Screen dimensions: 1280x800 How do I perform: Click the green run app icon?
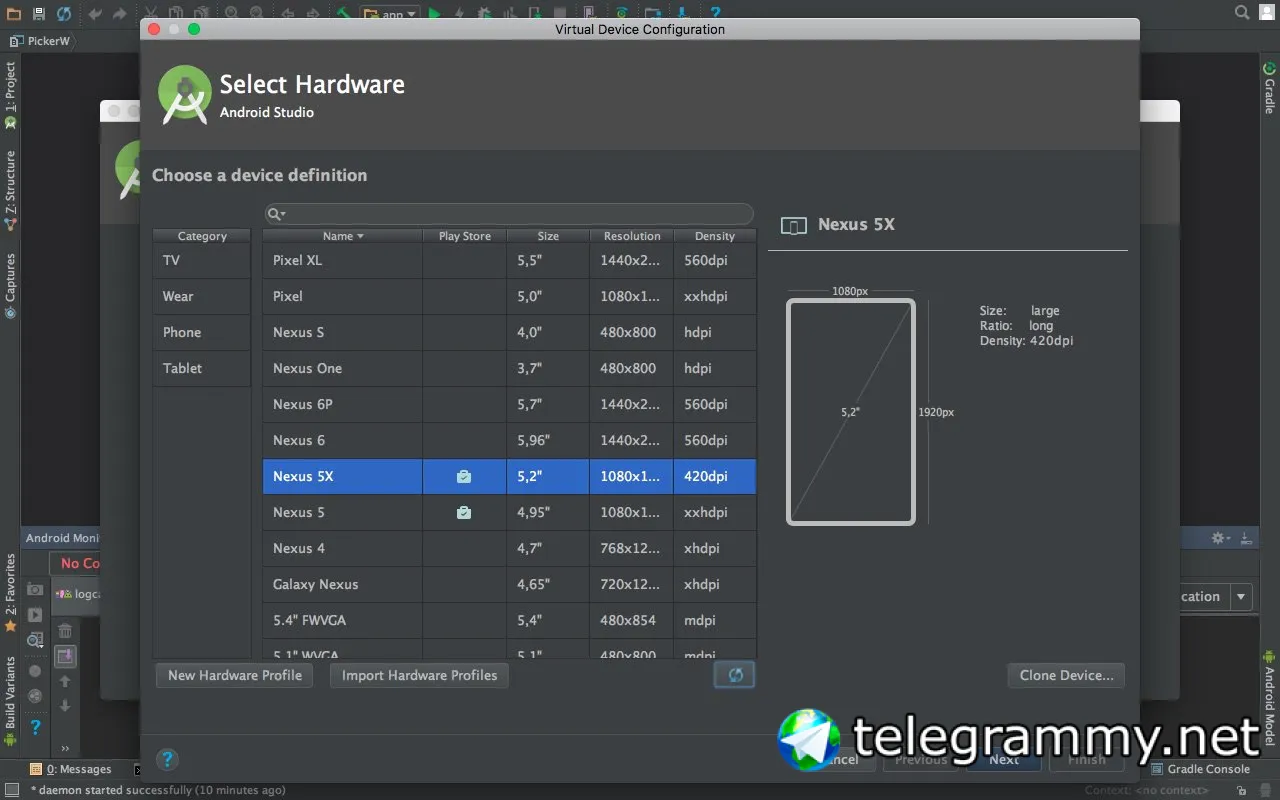click(x=435, y=14)
